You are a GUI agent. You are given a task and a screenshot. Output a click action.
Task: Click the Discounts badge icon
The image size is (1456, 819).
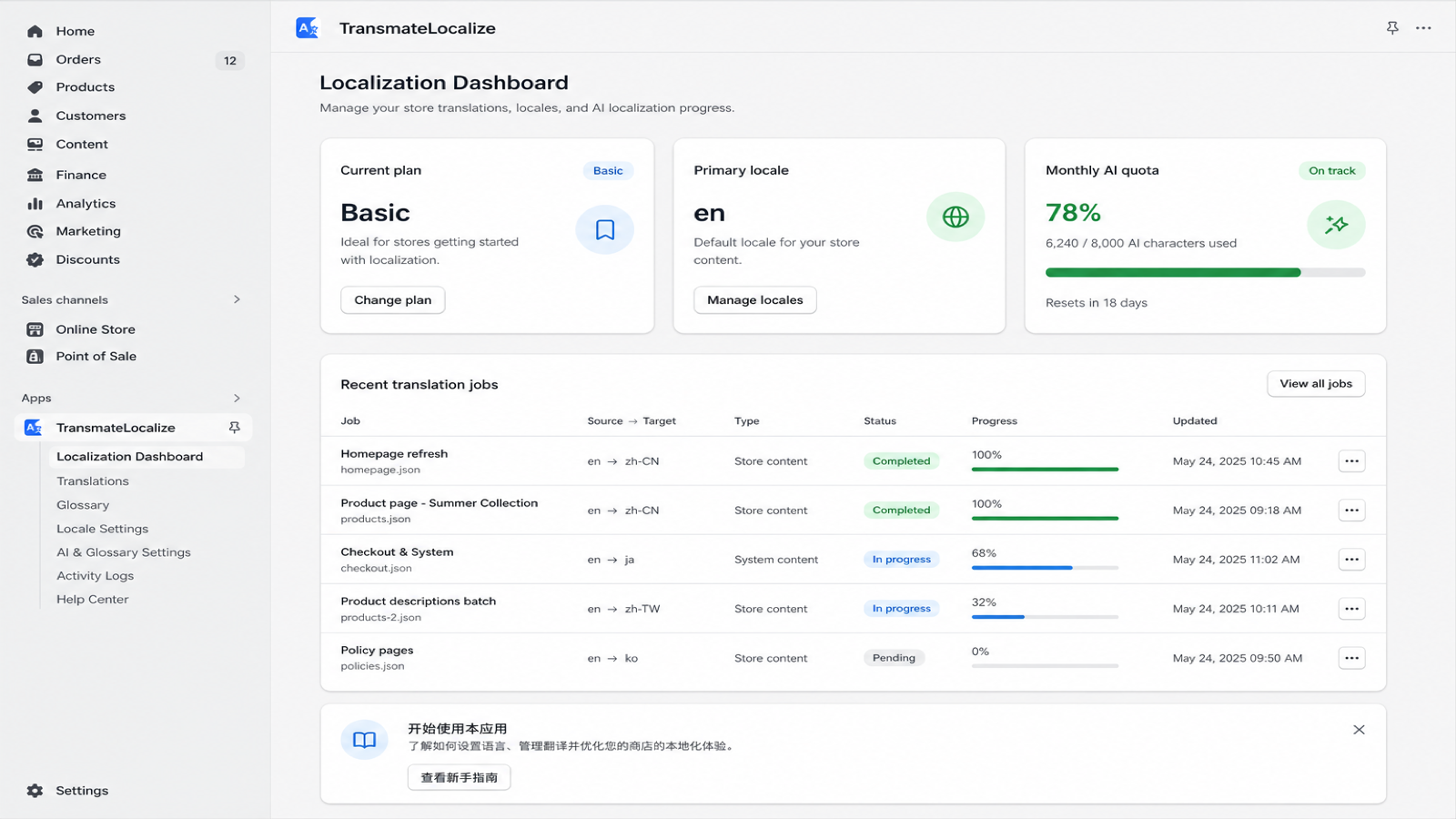(x=35, y=259)
